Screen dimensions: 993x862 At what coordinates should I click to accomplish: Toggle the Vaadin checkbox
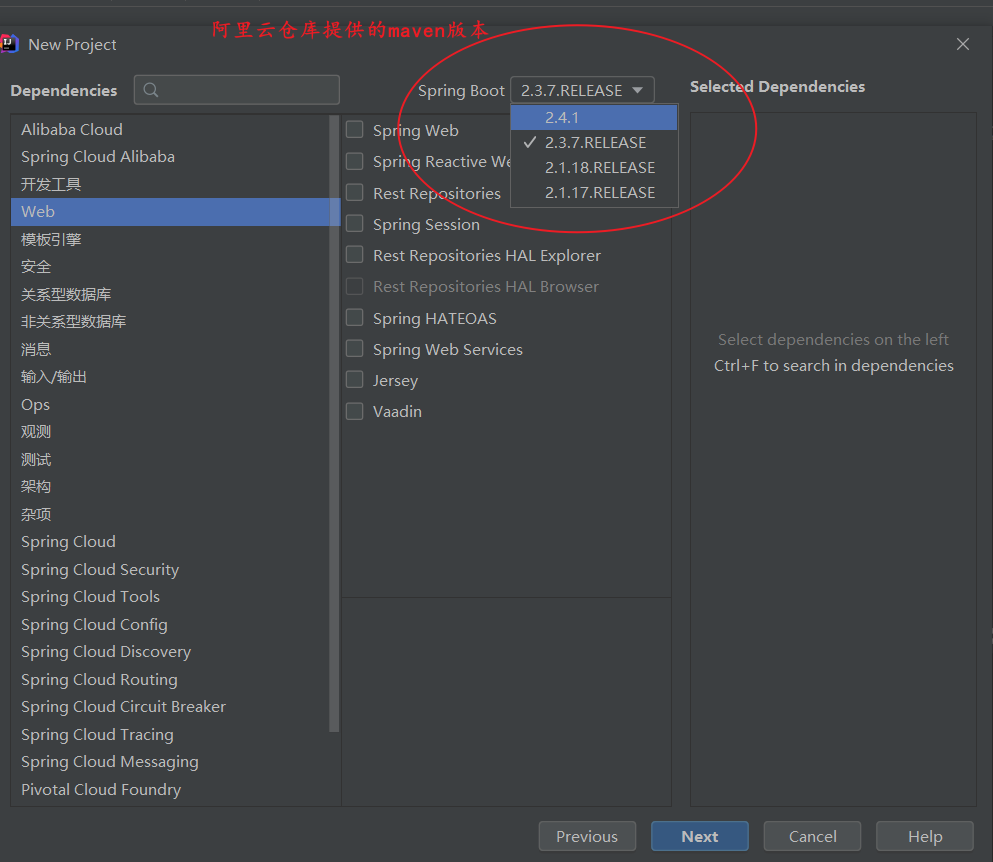[355, 412]
